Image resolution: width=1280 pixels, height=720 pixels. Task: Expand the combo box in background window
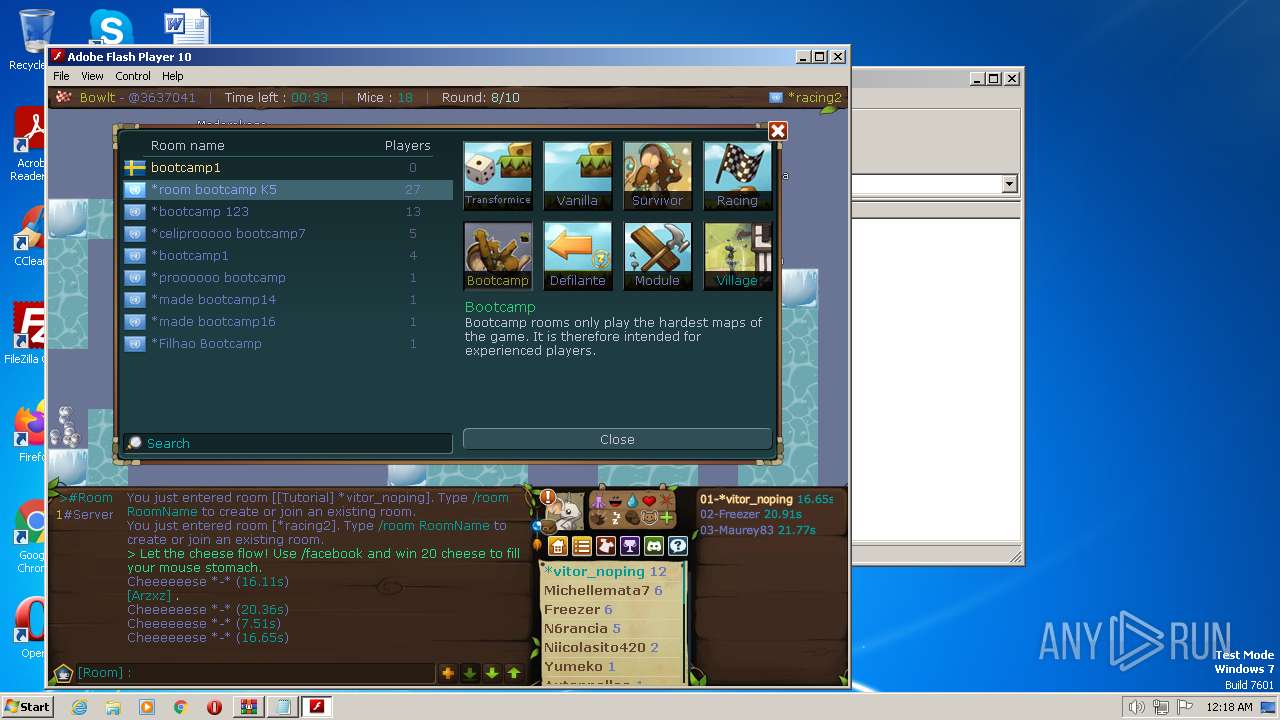1009,184
